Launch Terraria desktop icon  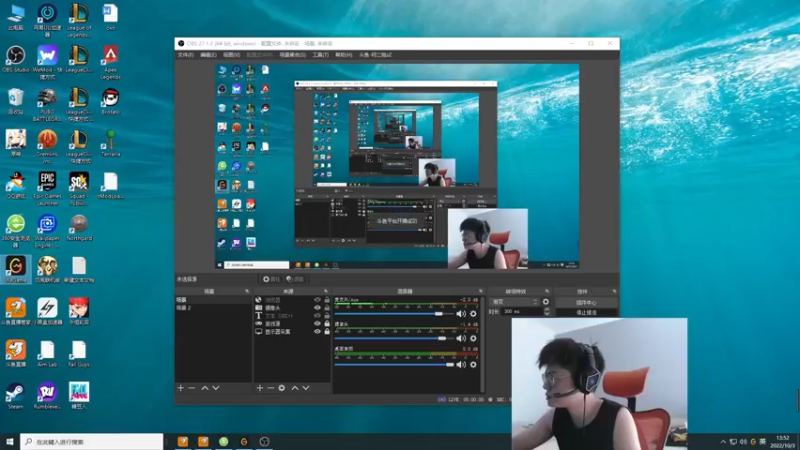(111, 143)
